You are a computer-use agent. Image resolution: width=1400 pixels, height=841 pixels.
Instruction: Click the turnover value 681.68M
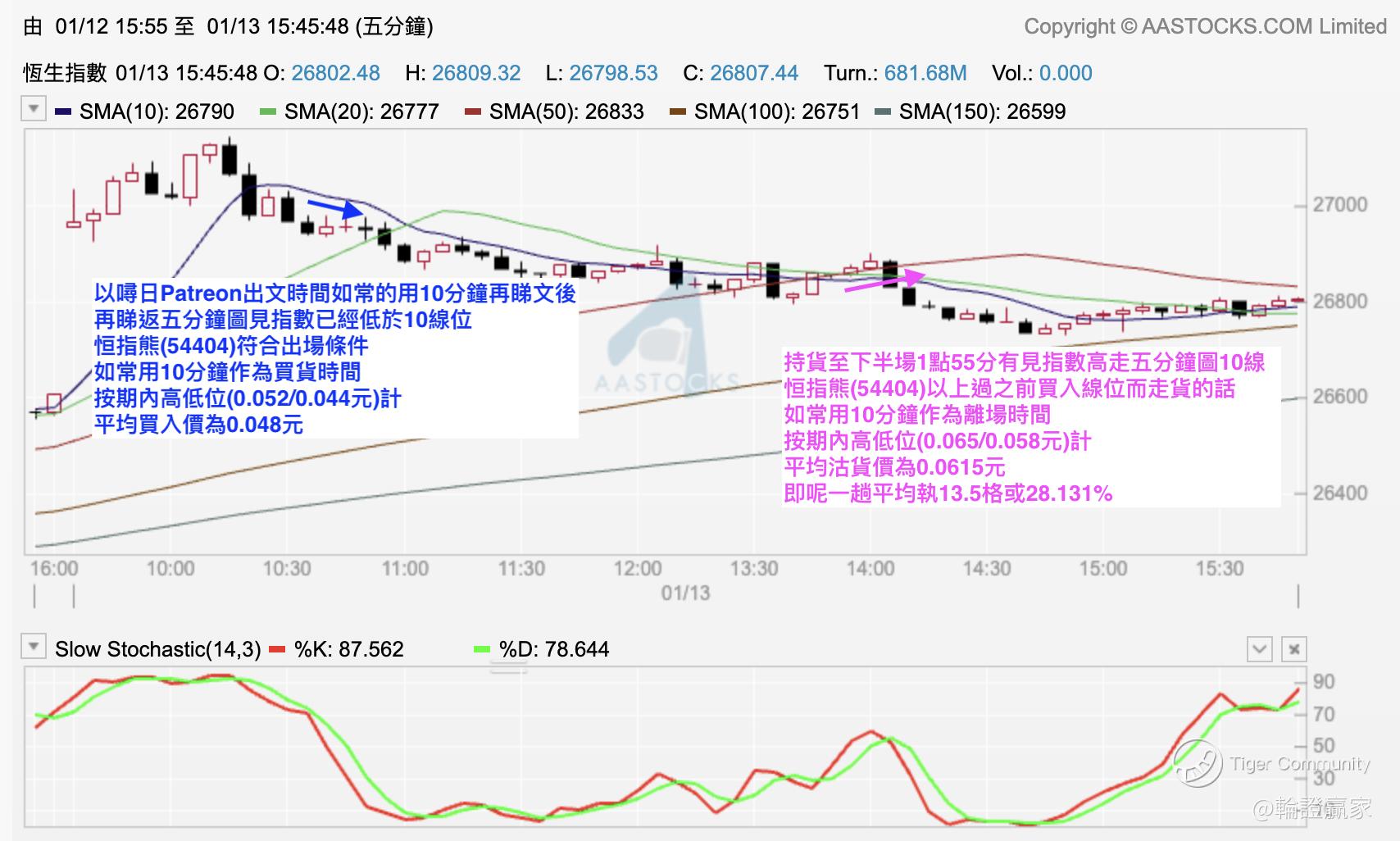click(x=925, y=73)
